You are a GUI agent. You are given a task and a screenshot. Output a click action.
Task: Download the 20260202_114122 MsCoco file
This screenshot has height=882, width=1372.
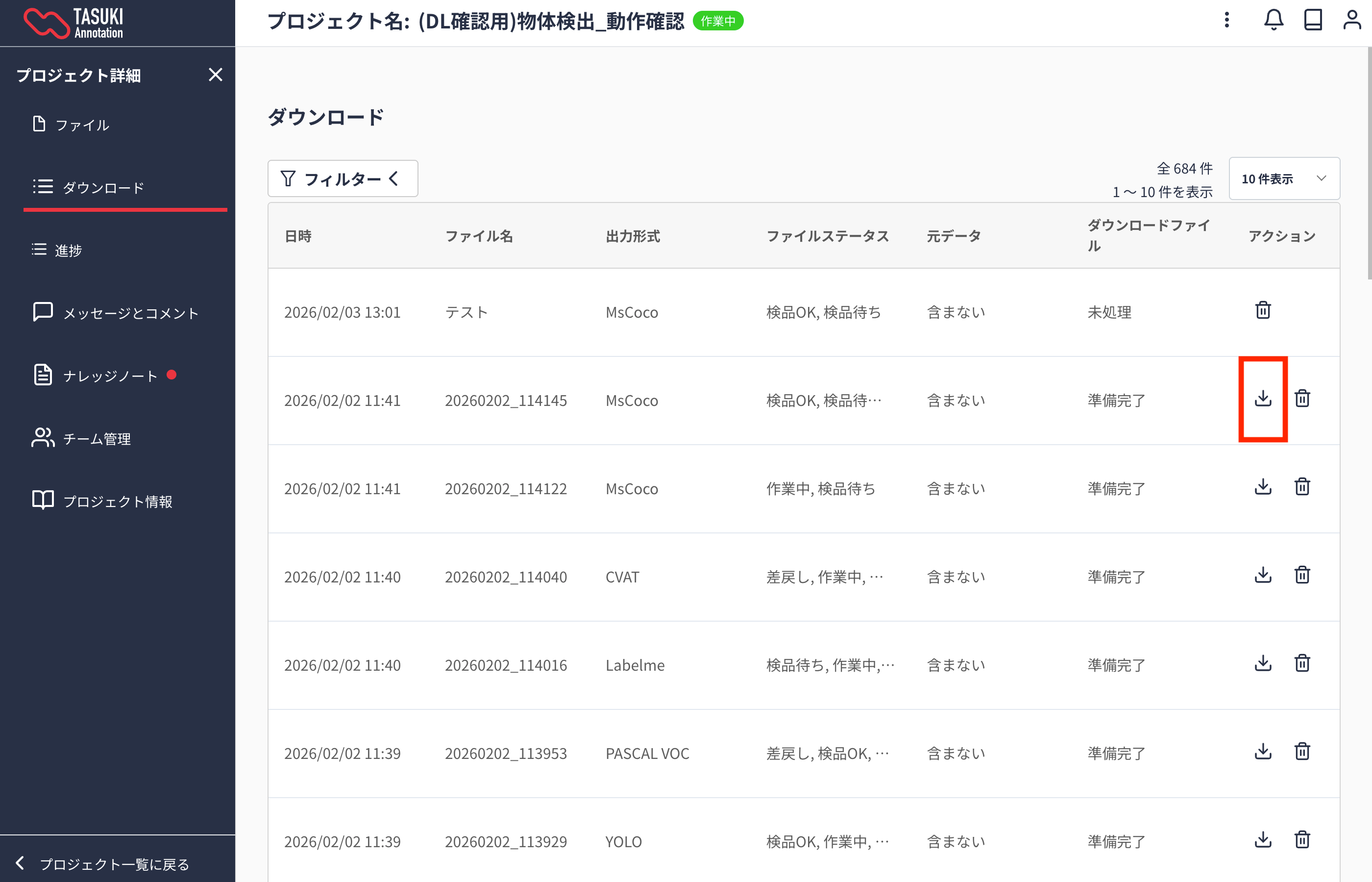[1262, 487]
